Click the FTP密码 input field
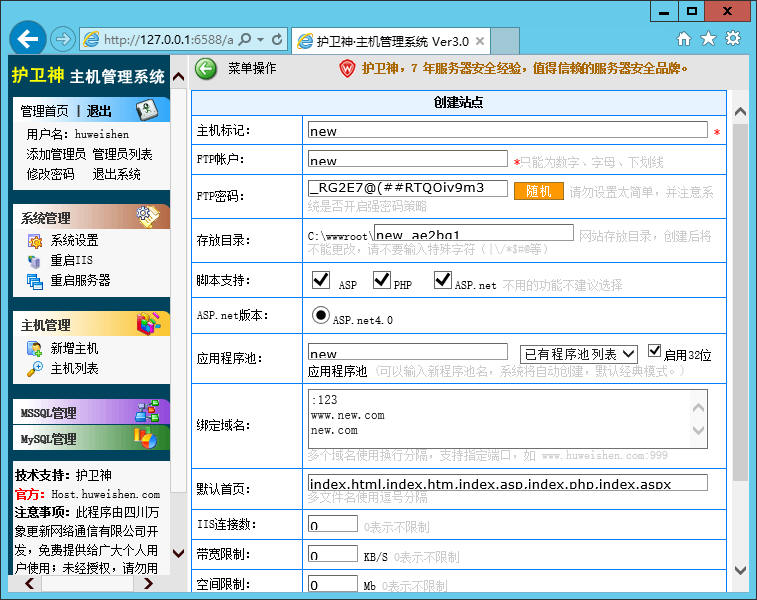Viewport: 757px width, 600px height. tap(407, 188)
